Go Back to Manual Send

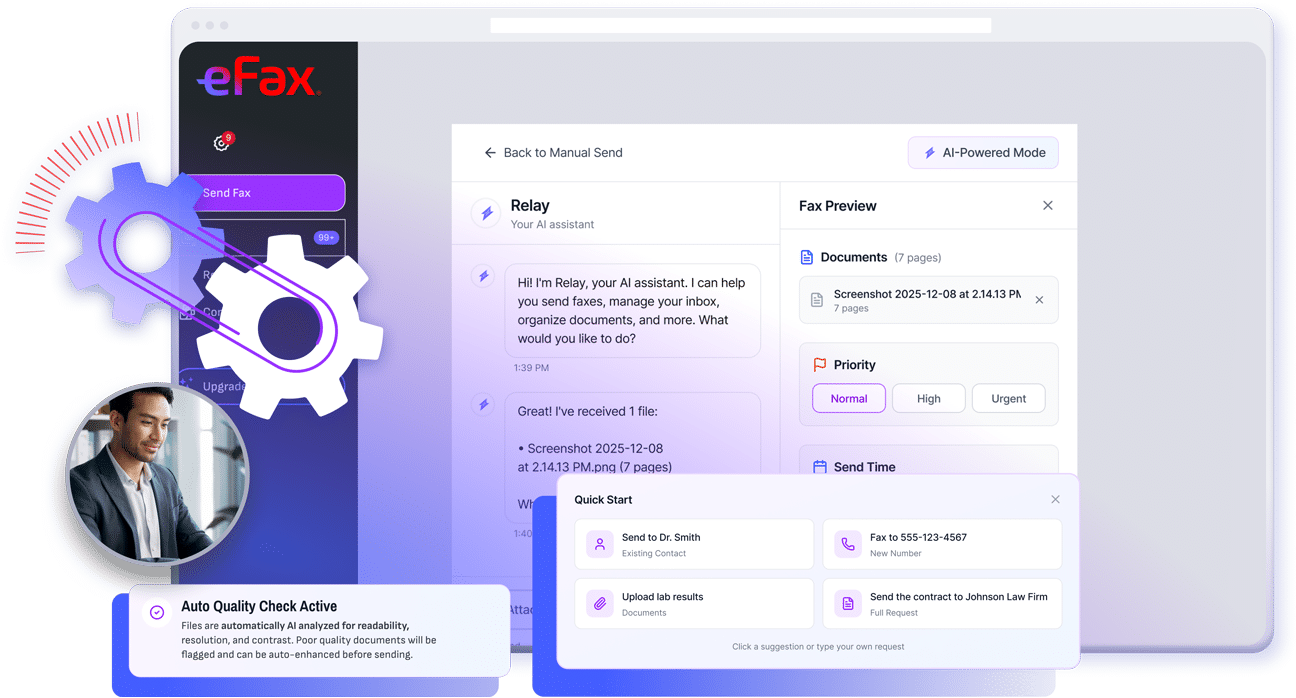click(x=553, y=153)
